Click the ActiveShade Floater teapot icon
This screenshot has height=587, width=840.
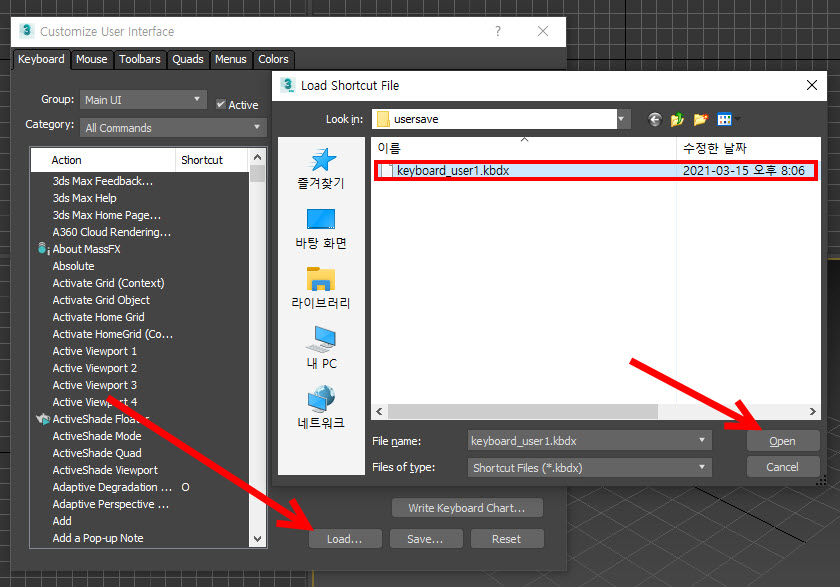click(x=43, y=419)
